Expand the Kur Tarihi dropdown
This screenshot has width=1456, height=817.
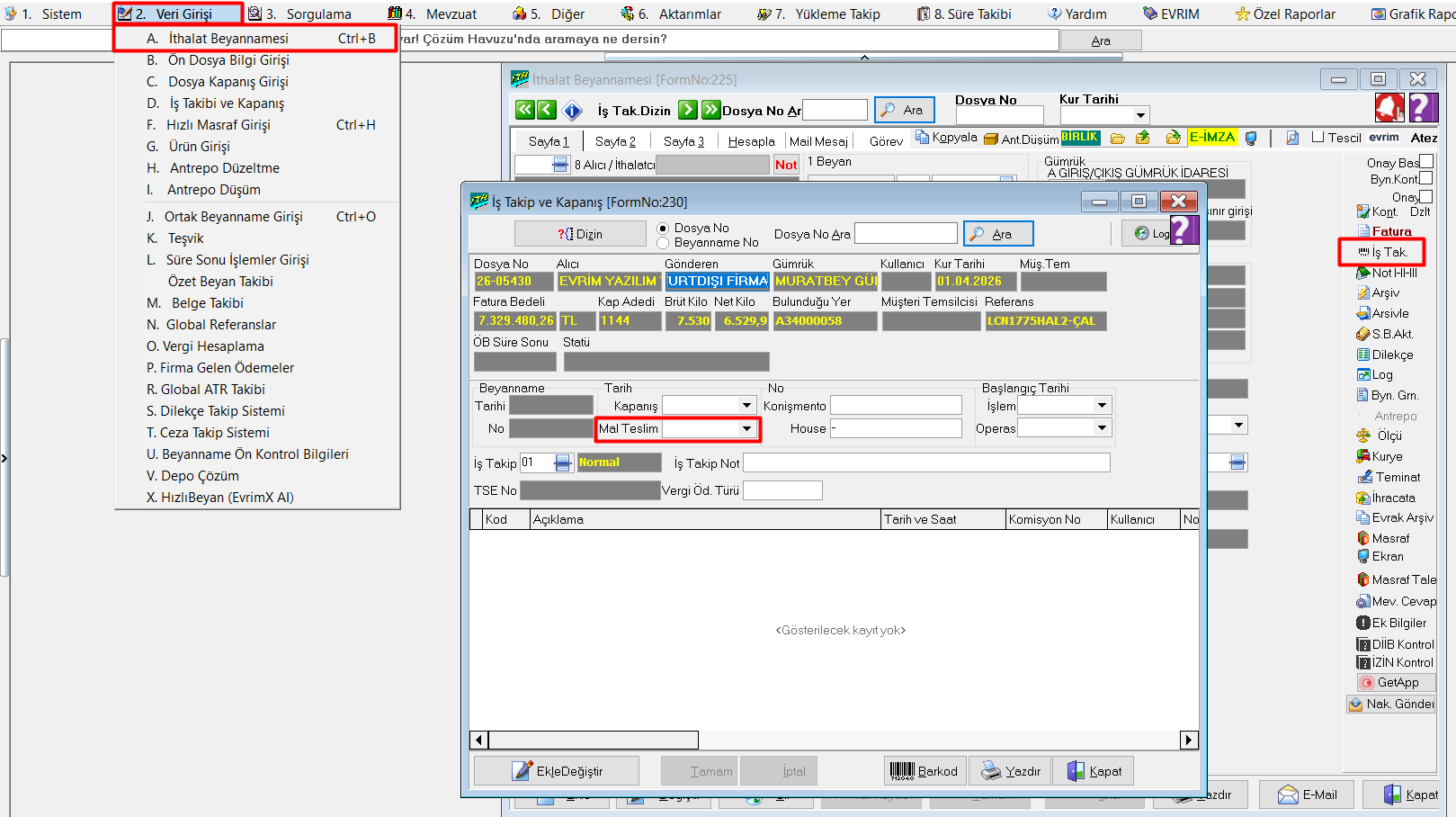pos(1140,115)
